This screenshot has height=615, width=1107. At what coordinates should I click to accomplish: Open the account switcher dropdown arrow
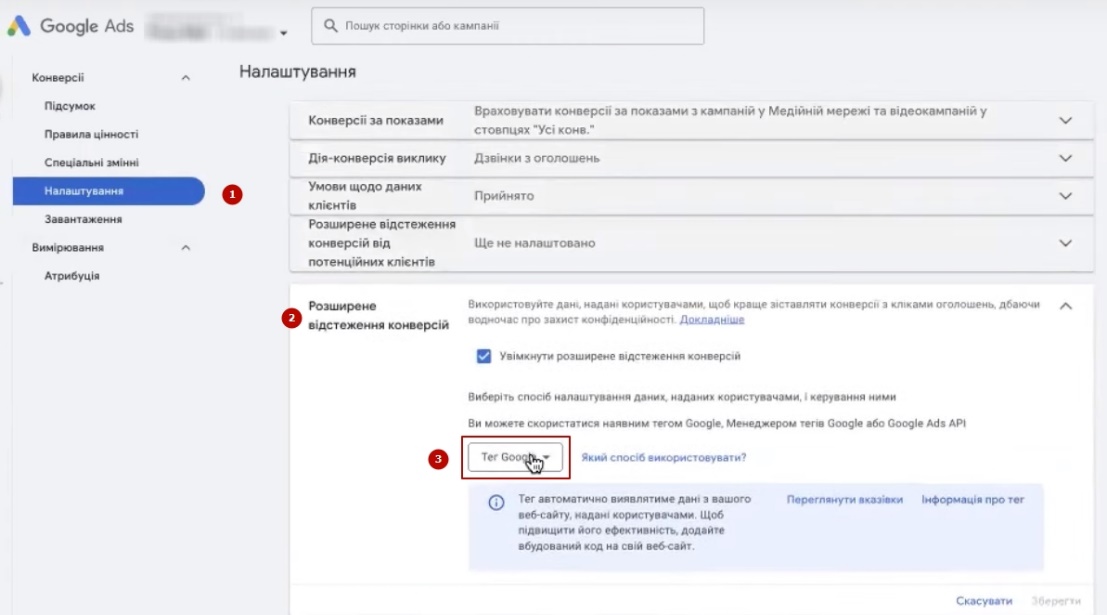point(284,33)
